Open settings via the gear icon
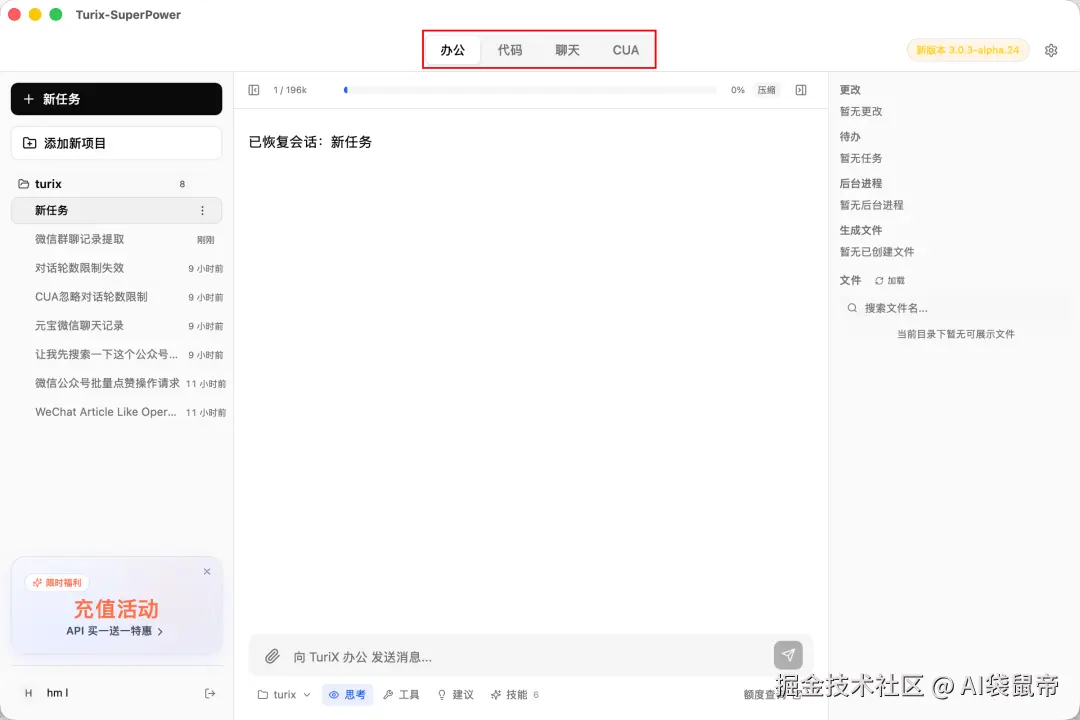Image resolution: width=1080 pixels, height=720 pixels. [x=1050, y=50]
